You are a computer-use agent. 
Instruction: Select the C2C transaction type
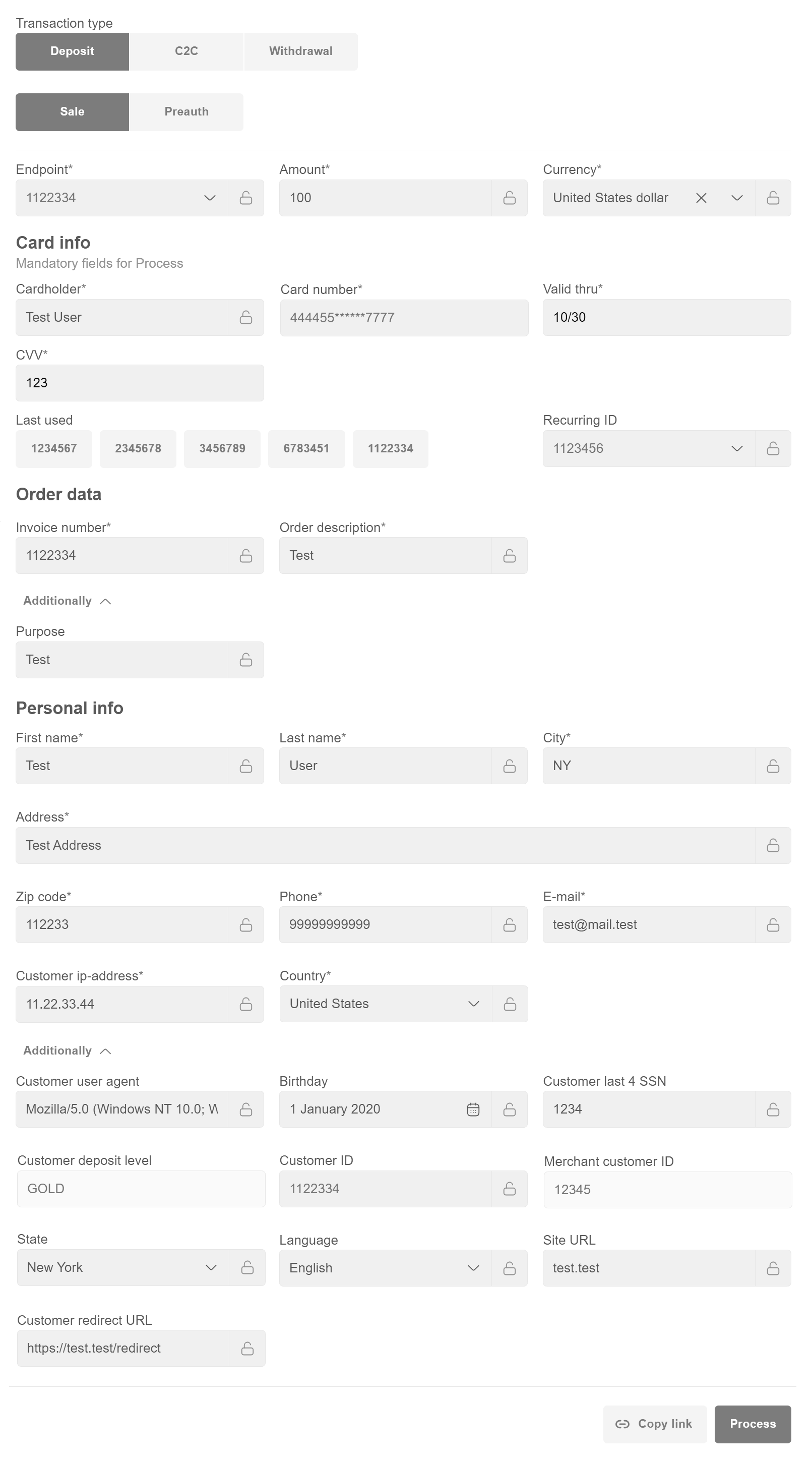click(186, 51)
